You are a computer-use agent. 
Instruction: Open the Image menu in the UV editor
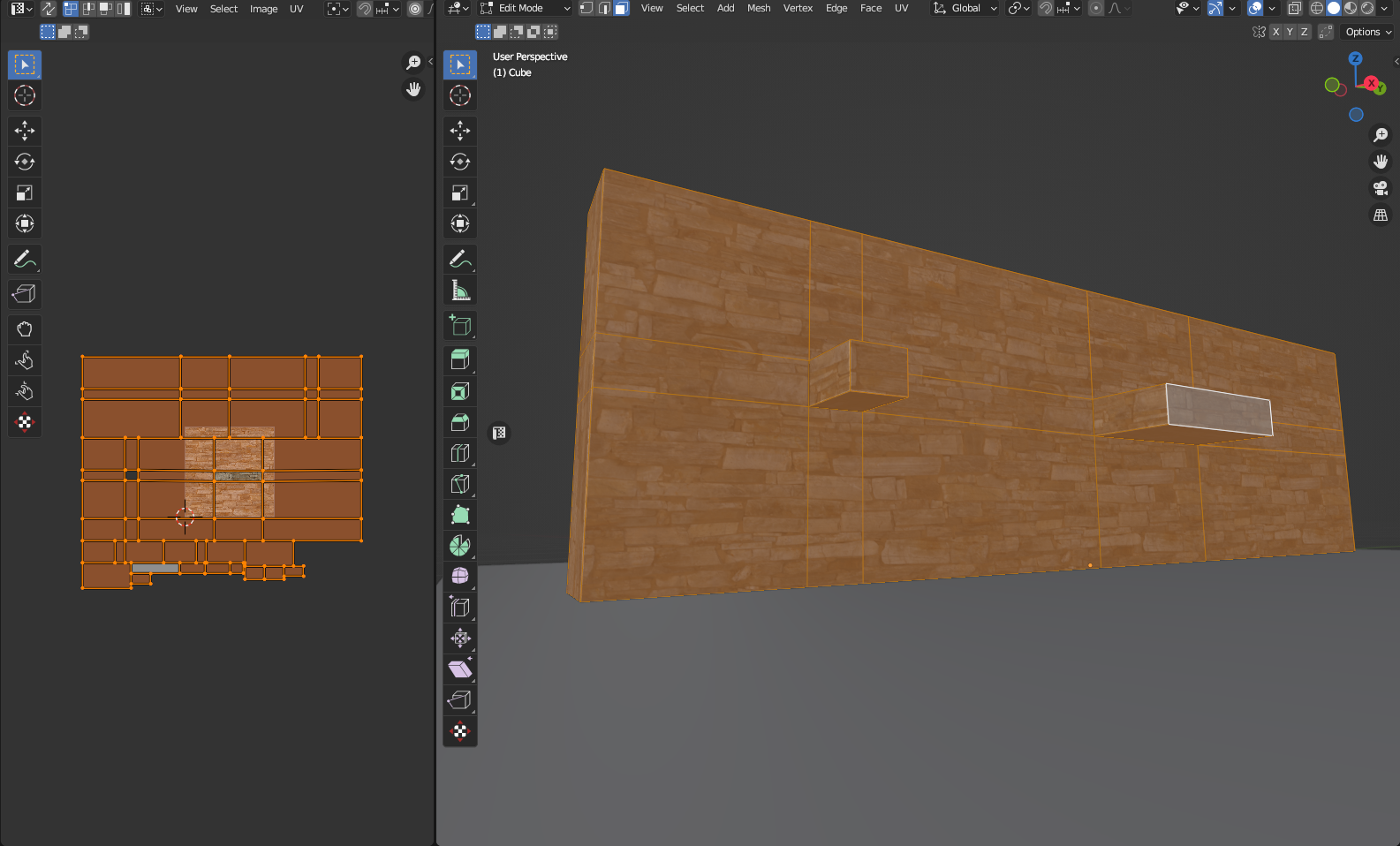click(263, 9)
